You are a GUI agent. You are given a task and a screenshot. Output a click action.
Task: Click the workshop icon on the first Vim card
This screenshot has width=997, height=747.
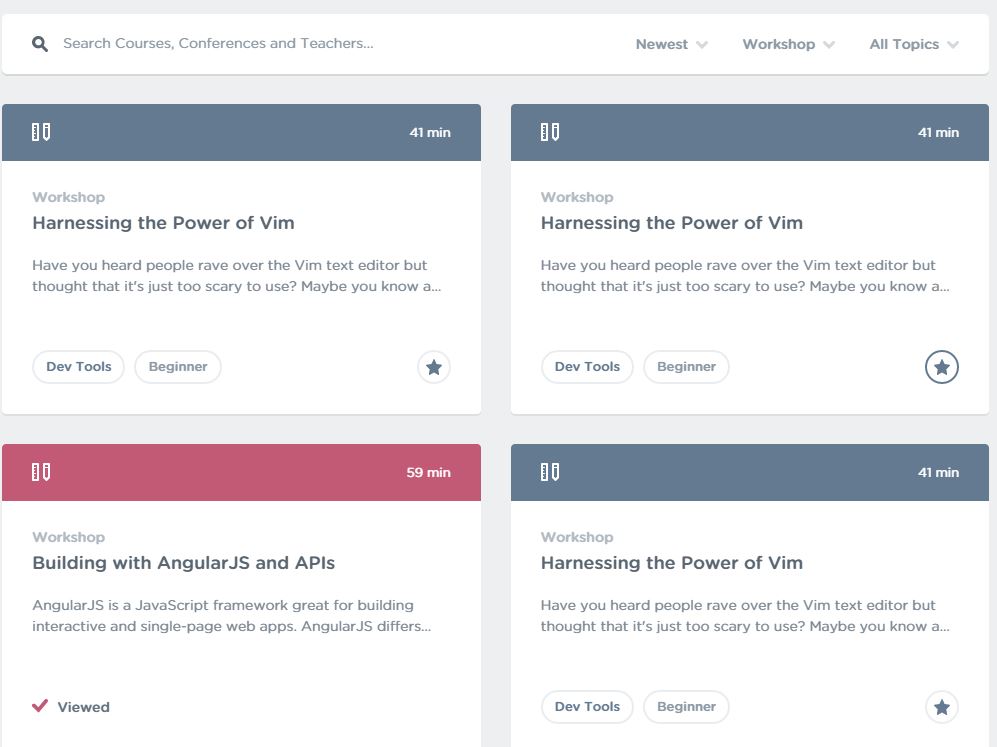pos(41,132)
